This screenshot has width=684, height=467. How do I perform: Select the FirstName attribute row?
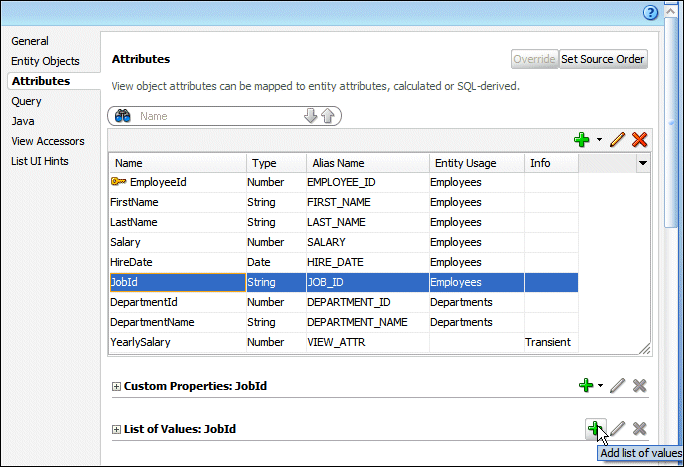(x=344, y=202)
